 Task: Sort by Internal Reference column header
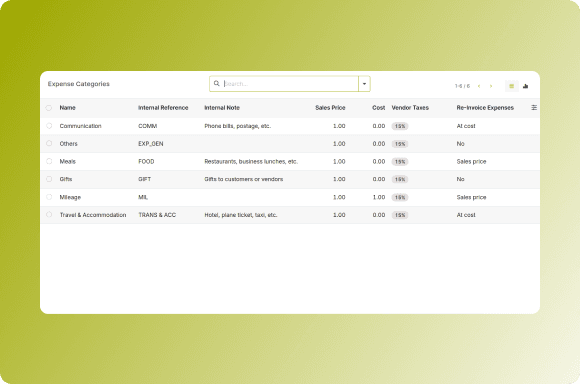163,108
